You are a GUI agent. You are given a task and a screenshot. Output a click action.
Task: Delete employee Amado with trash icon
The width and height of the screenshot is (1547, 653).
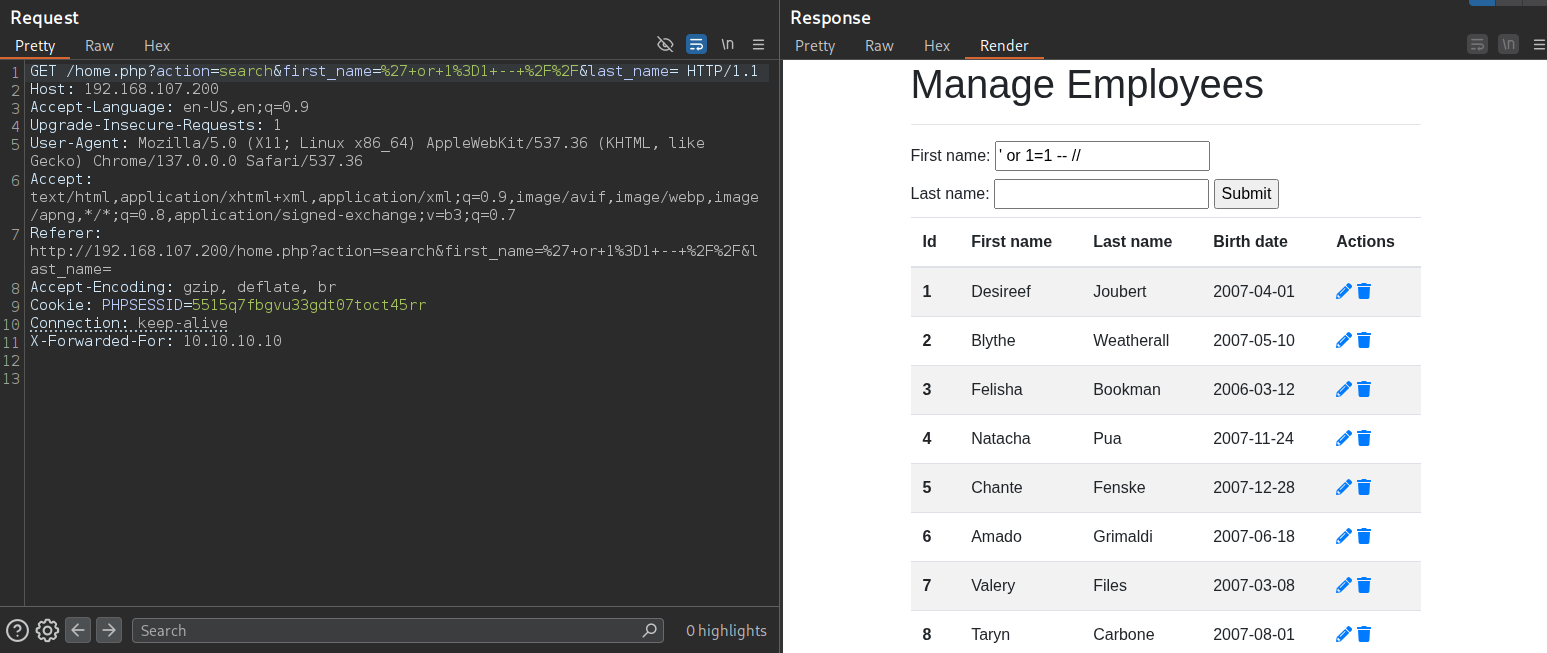click(1364, 536)
